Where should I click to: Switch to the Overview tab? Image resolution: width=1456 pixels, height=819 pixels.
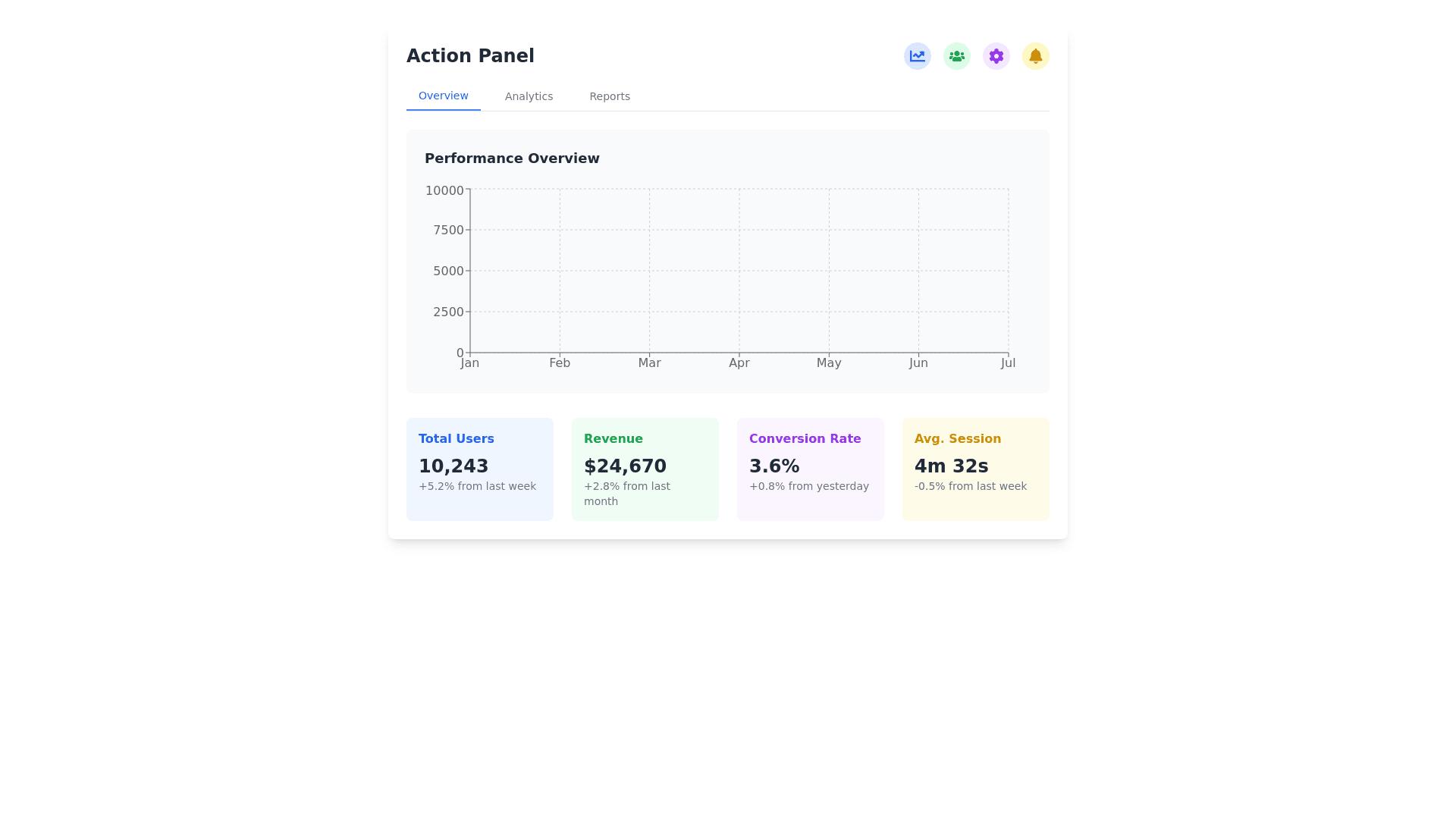point(443,96)
